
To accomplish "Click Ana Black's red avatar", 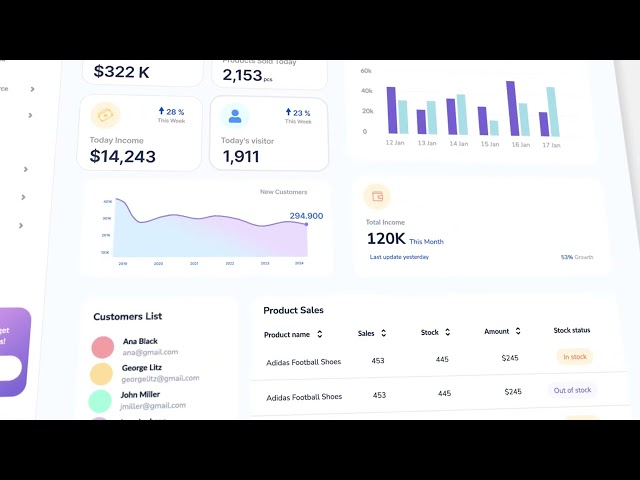I will [102, 347].
